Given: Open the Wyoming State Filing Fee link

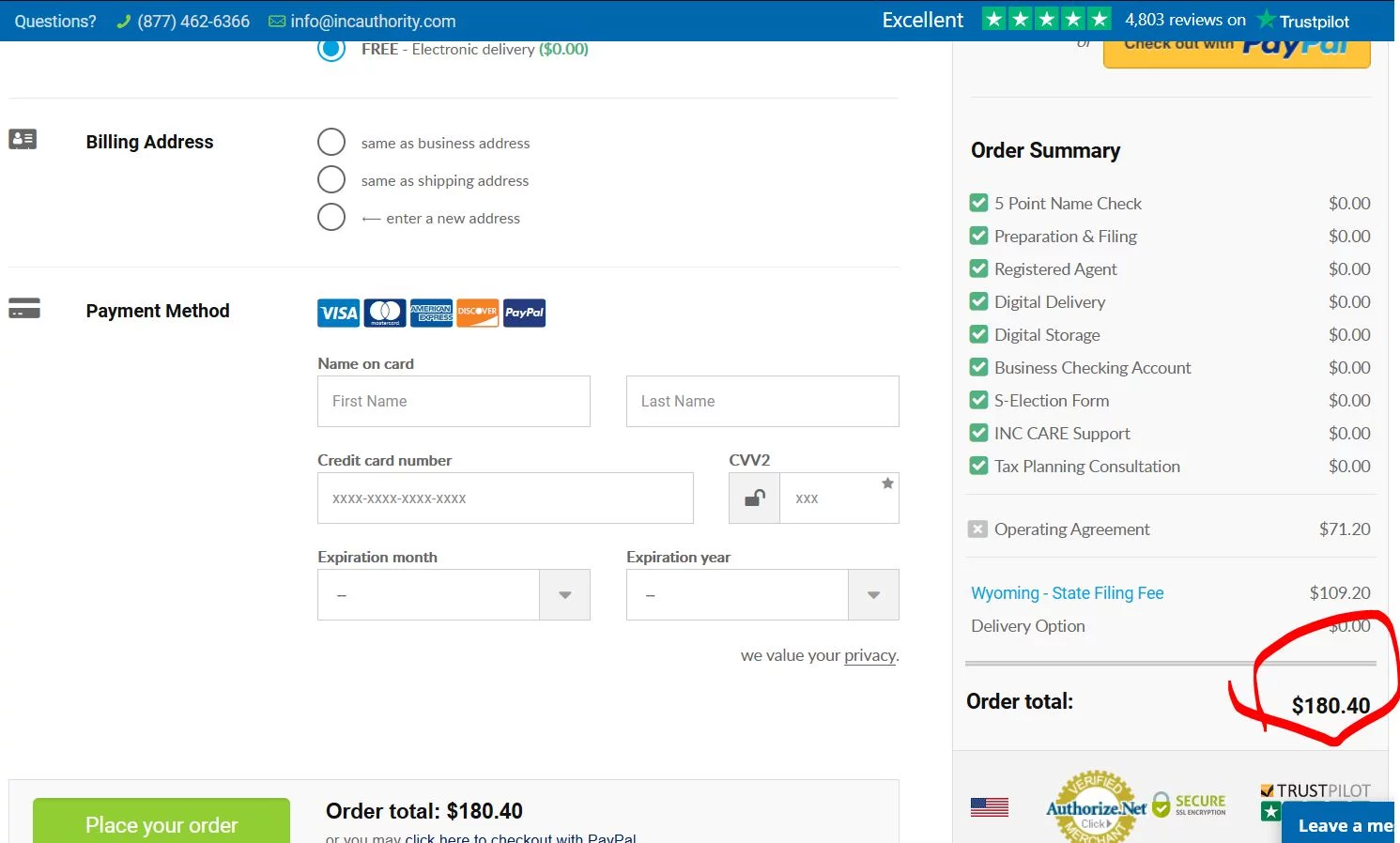Looking at the screenshot, I should 1067,593.
